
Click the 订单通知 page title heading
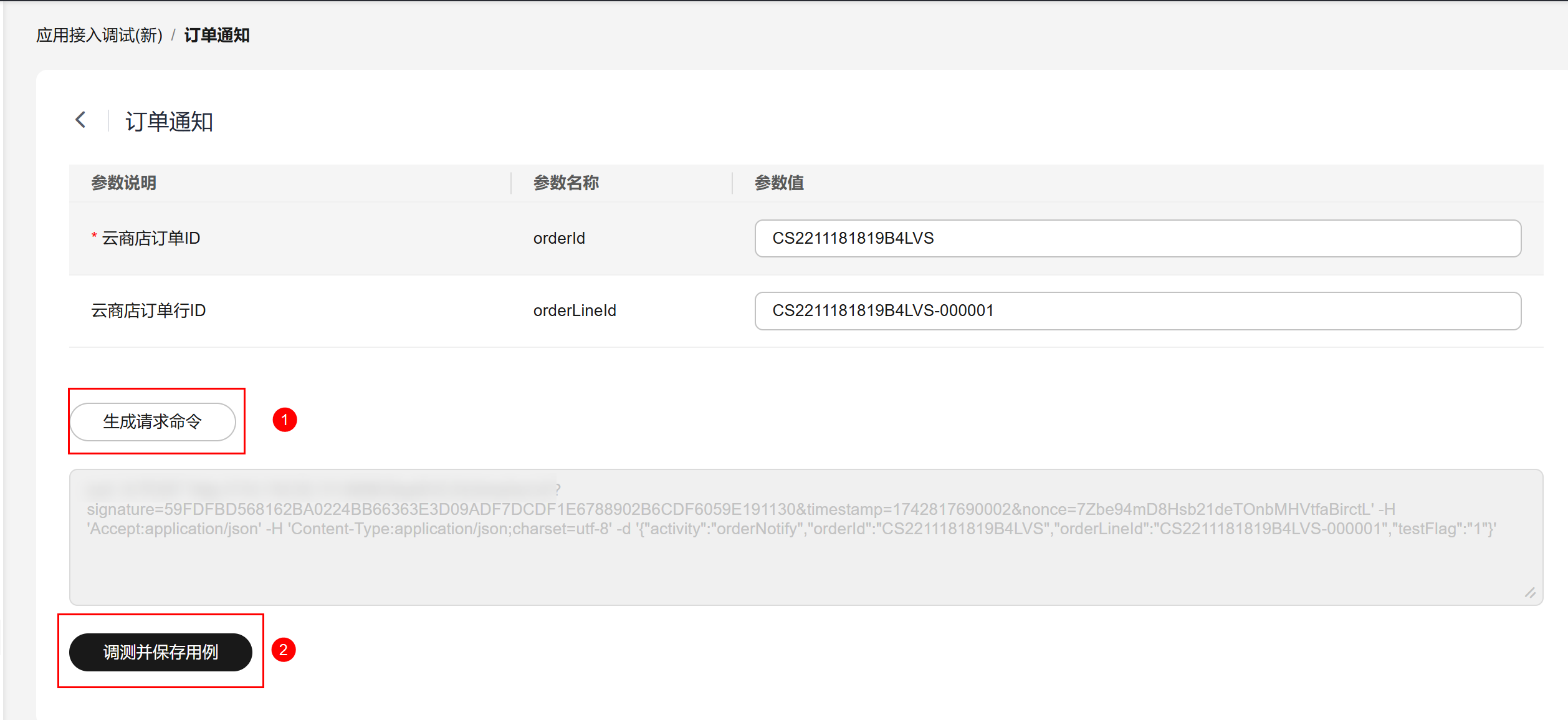pyautogui.click(x=169, y=122)
